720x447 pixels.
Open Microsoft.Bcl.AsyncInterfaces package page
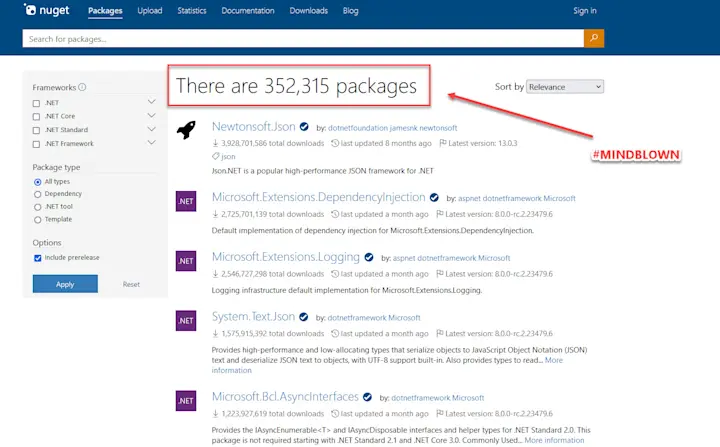[285, 396]
